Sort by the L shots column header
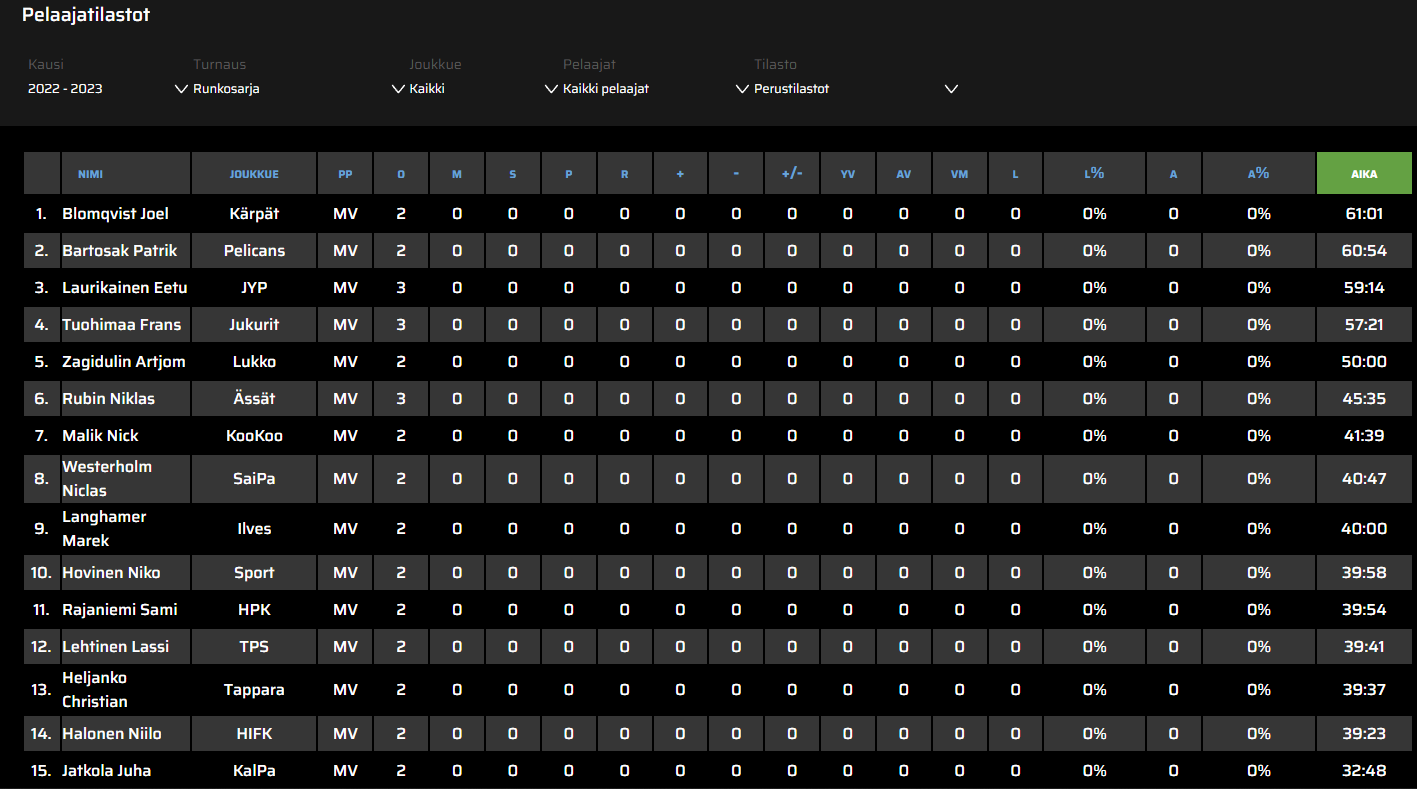The image size is (1417, 789). pos(1015,173)
